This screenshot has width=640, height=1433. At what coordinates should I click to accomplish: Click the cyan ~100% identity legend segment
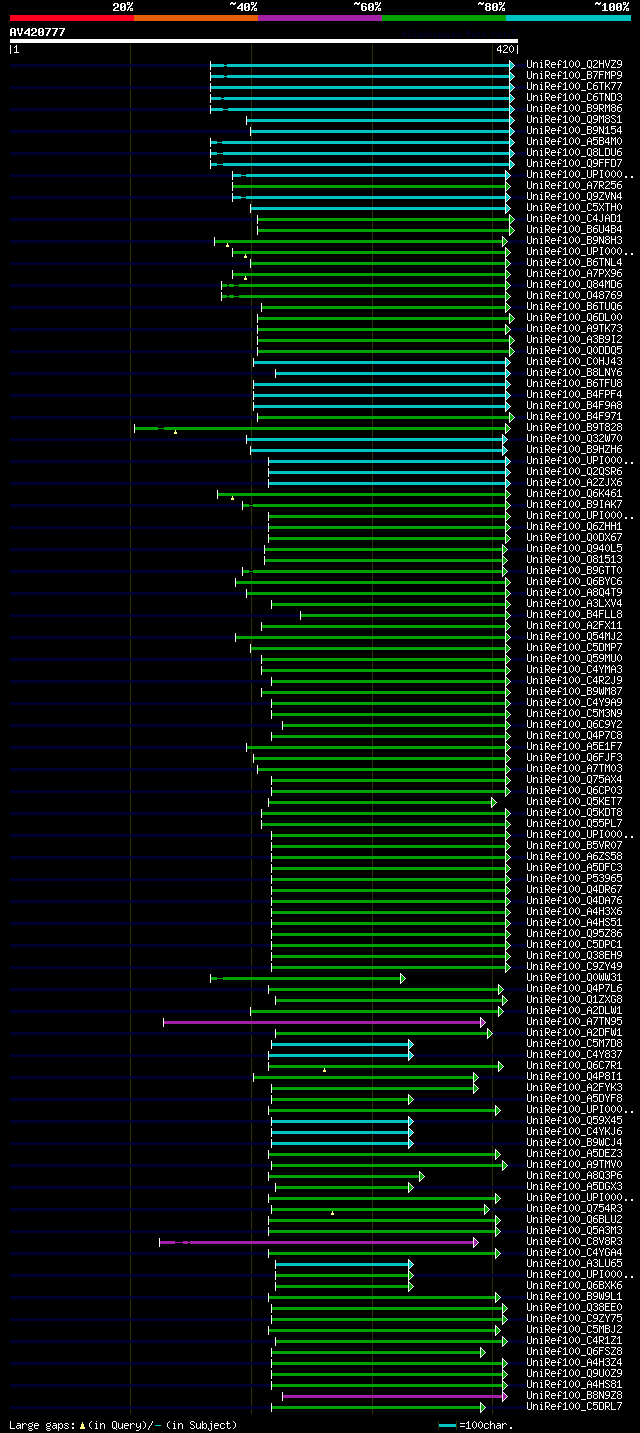[x=567, y=18]
